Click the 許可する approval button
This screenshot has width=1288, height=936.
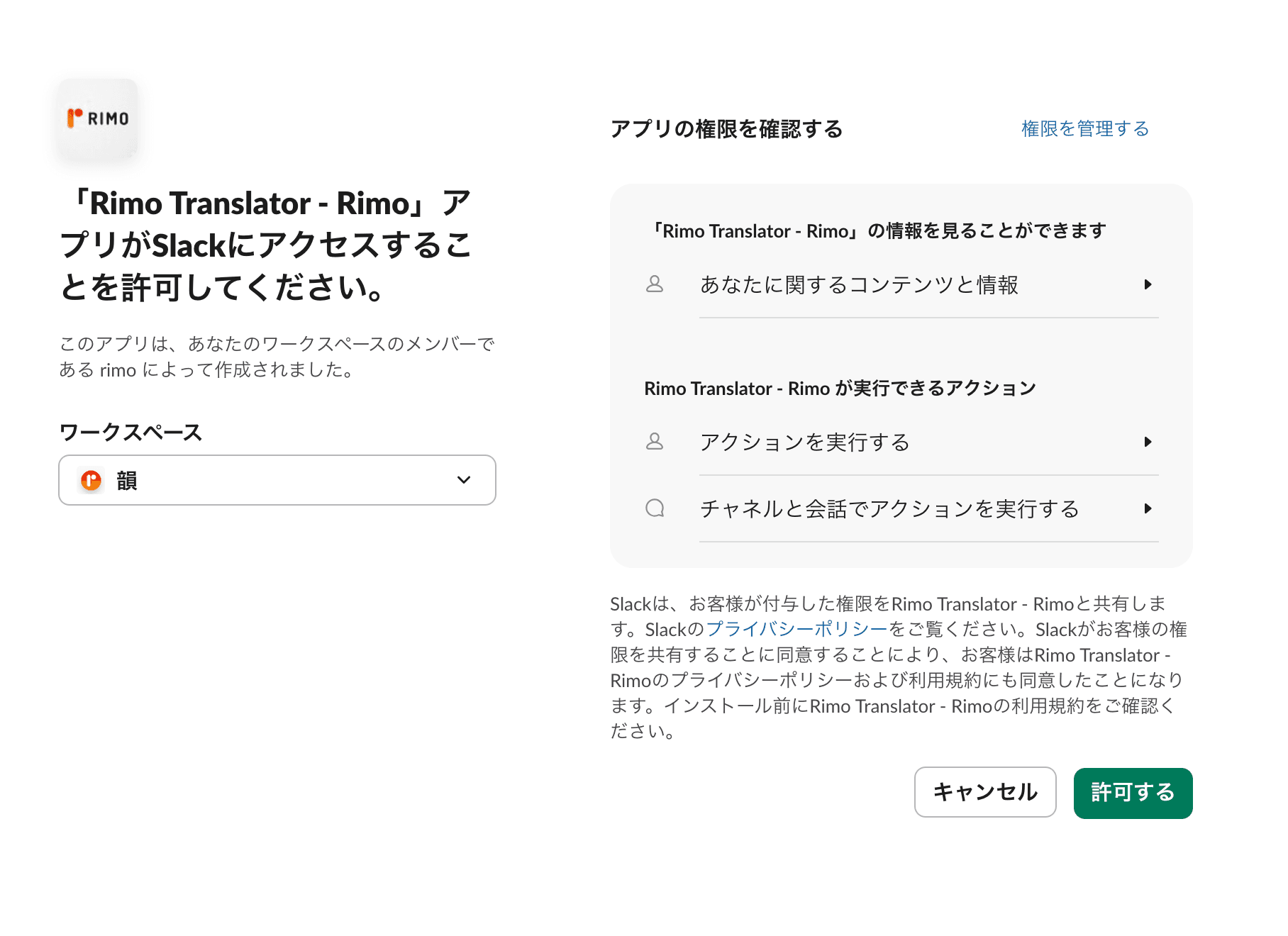(x=1133, y=793)
